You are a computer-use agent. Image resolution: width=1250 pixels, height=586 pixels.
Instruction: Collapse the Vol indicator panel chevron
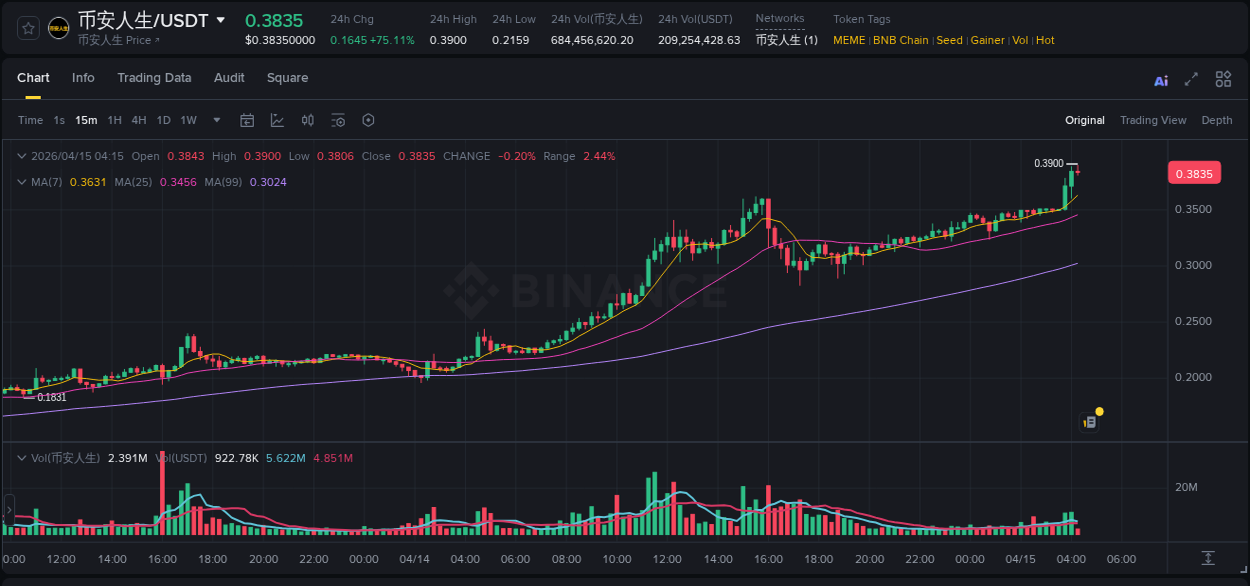[21, 457]
